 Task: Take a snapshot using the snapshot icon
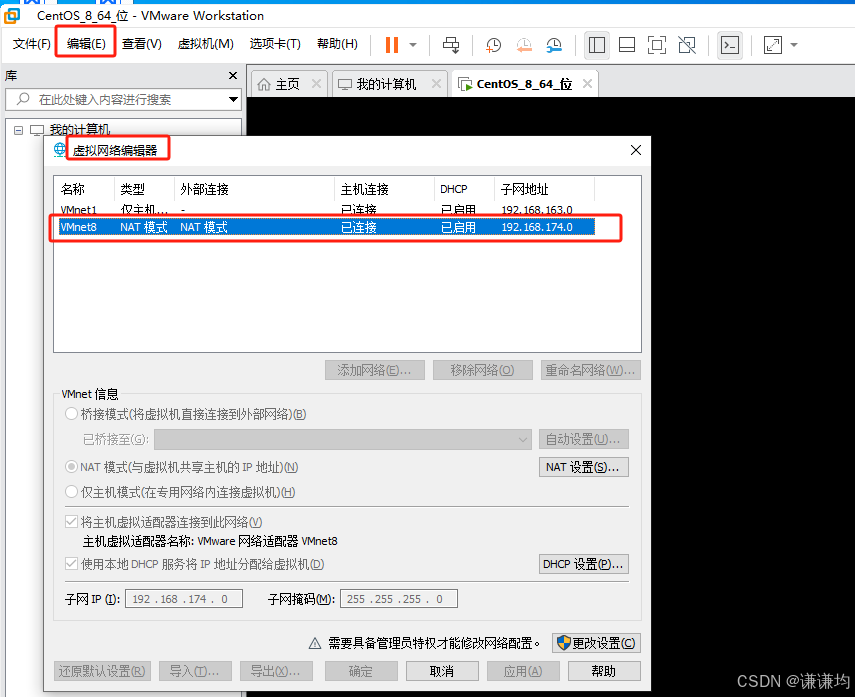[493, 45]
